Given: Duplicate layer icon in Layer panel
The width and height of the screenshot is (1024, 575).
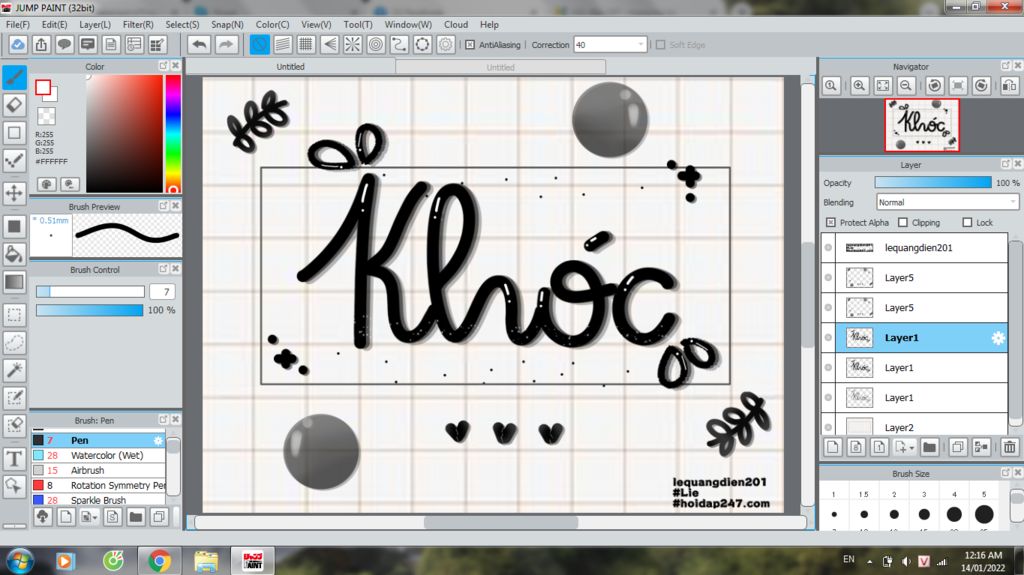Looking at the screenshot, I should coord(957,448).
